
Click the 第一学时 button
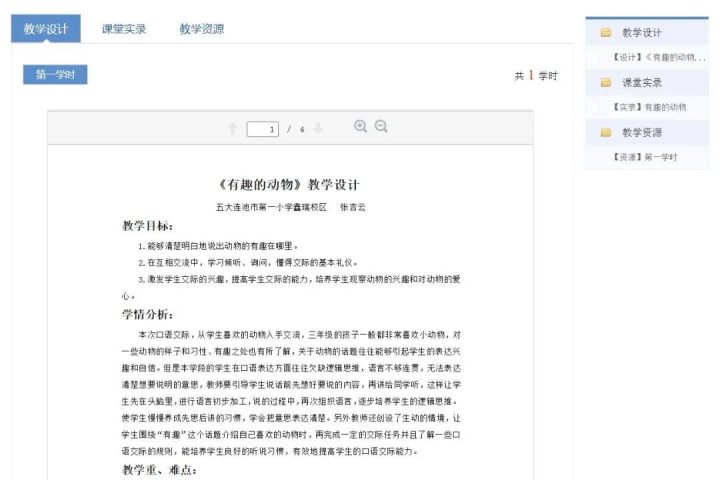click(55, 75)
